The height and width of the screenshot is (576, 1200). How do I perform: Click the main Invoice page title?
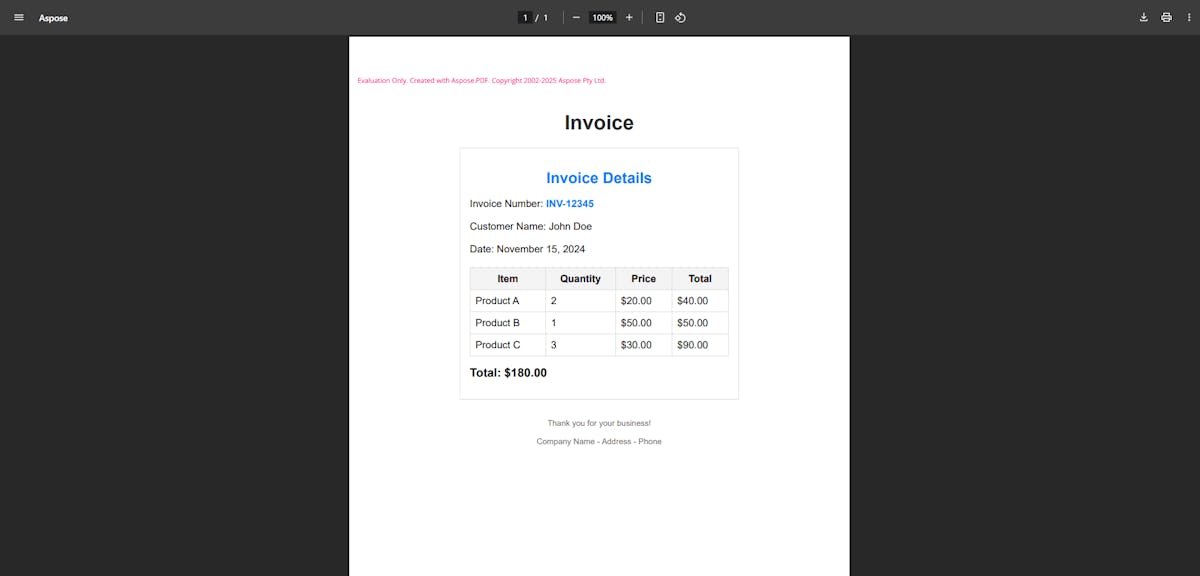(598, 123)
